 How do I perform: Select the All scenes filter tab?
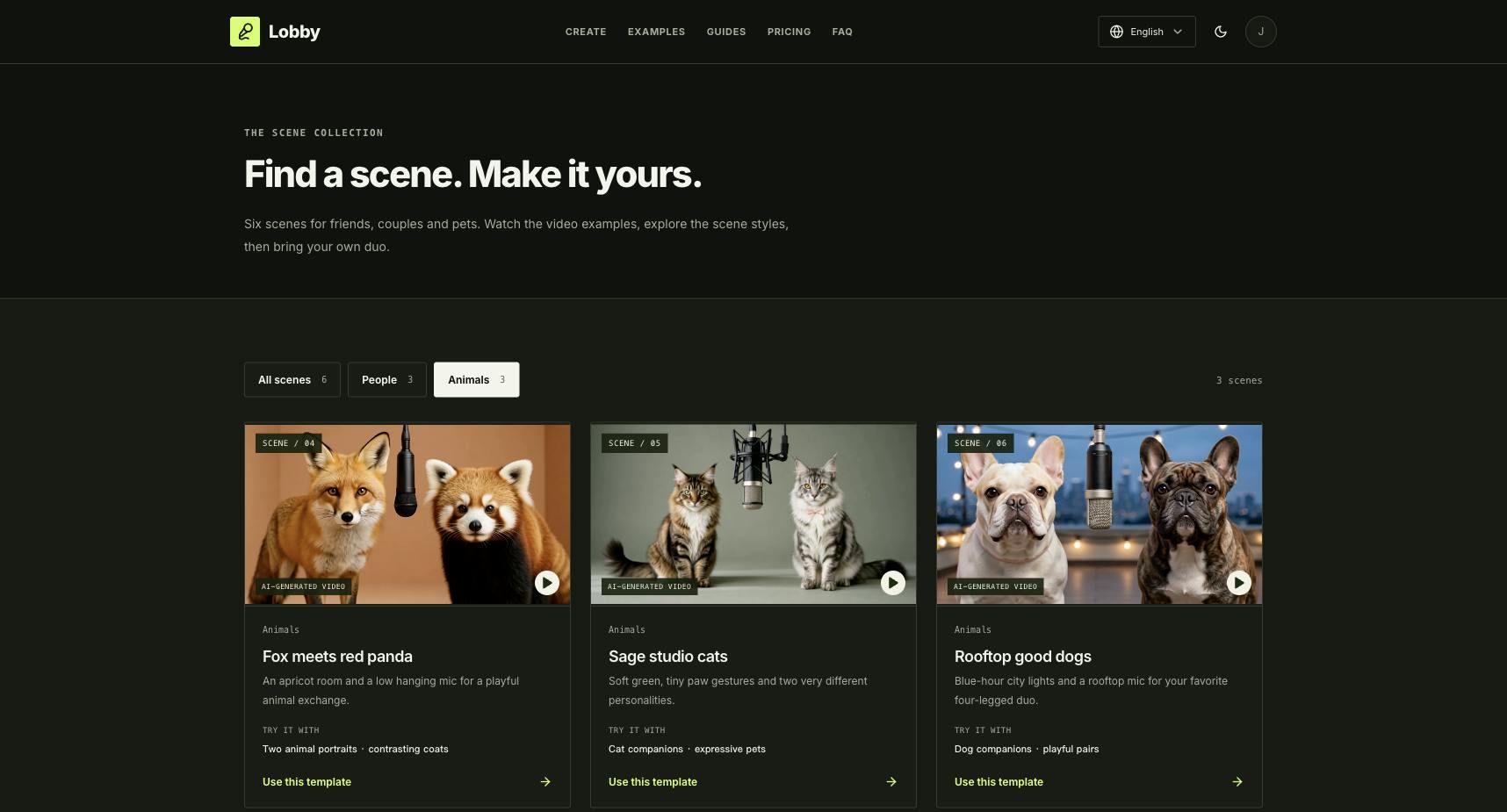pyautogui.click(x=292, y=380)
